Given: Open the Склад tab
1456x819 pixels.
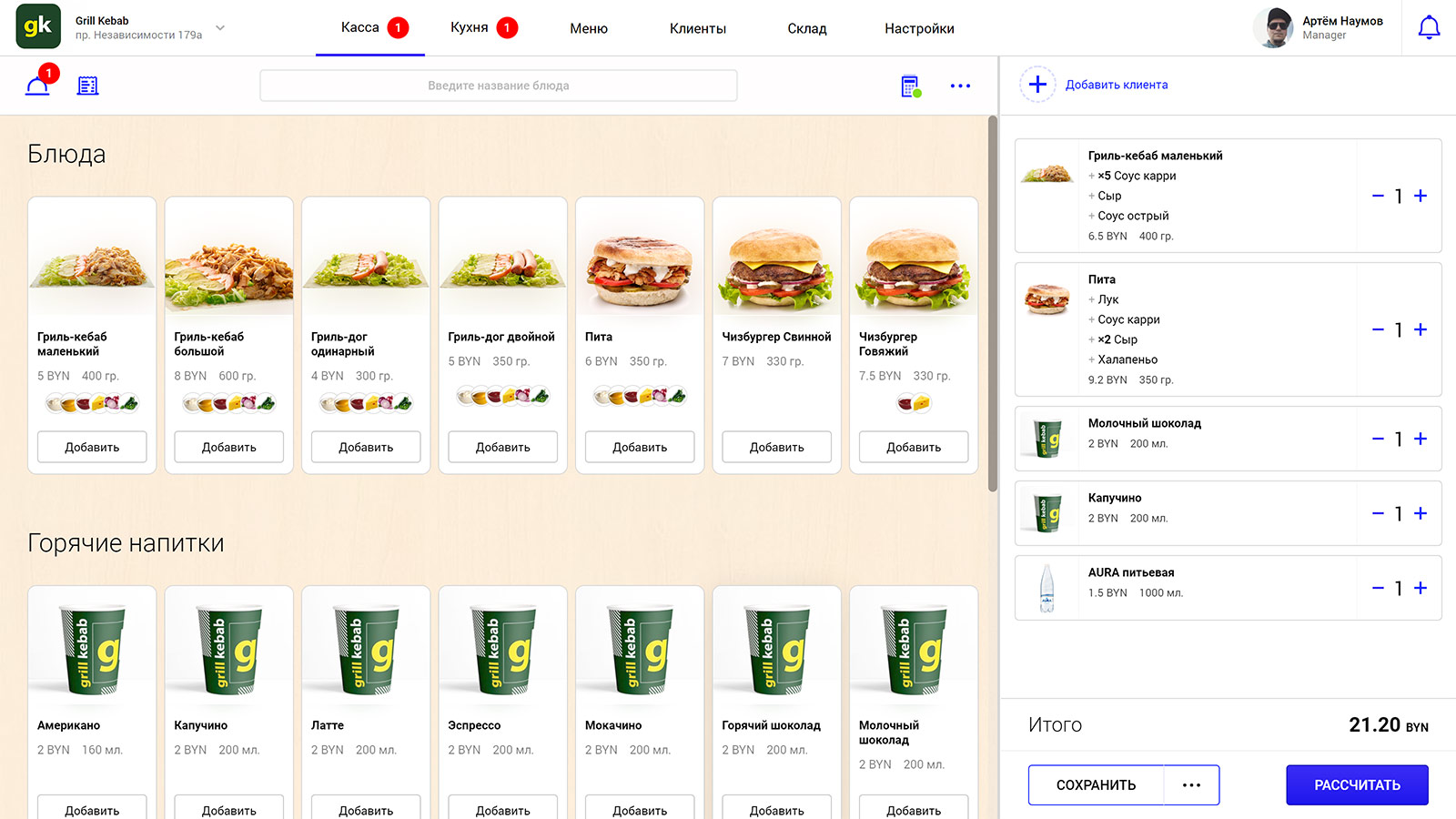Looking at the screenshot, I should [806, 28].
